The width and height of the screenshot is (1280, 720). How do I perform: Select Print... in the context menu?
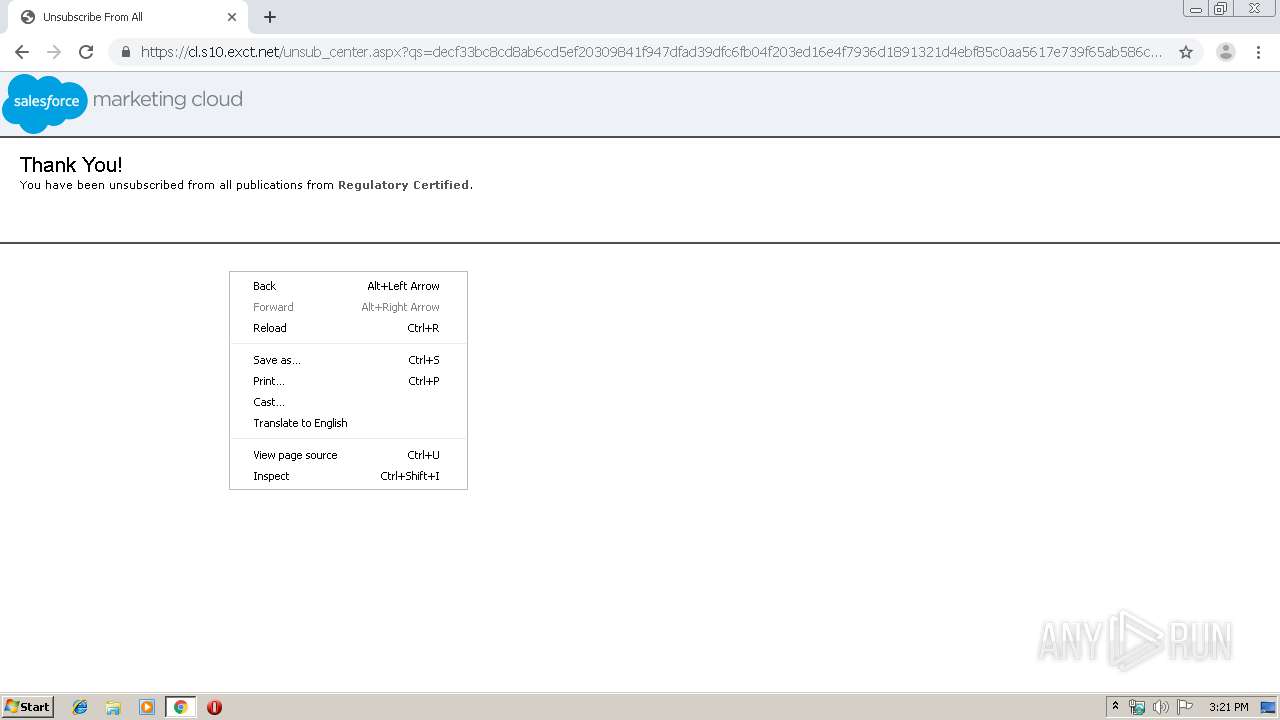tap(348, 381)
